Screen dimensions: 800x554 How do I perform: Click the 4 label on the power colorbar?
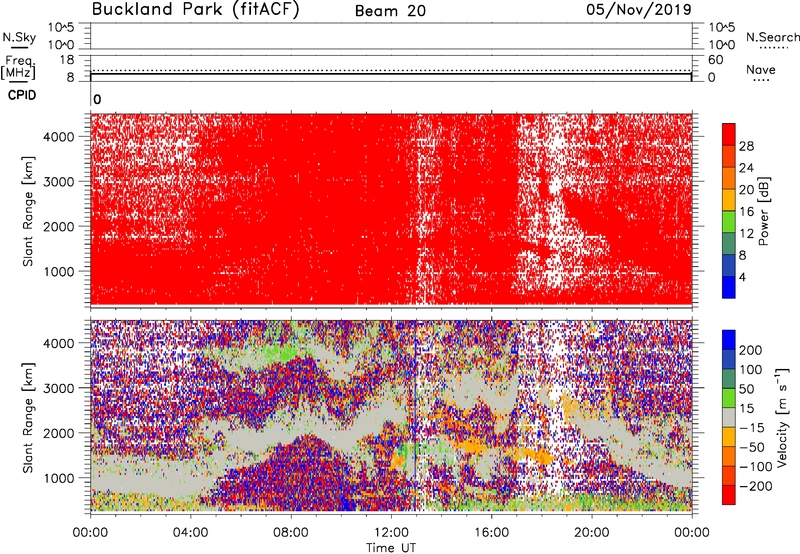pyautogui.click(x=743, y=277)
